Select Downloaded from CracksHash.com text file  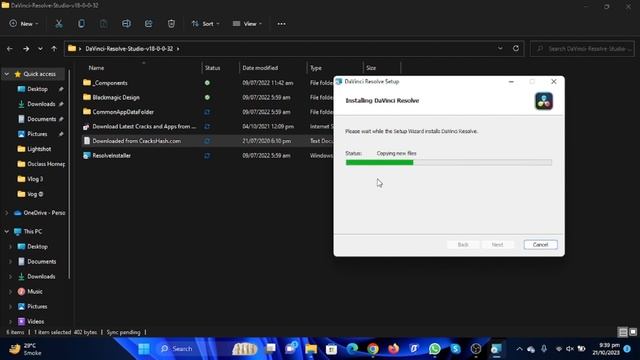click(136, 141)
